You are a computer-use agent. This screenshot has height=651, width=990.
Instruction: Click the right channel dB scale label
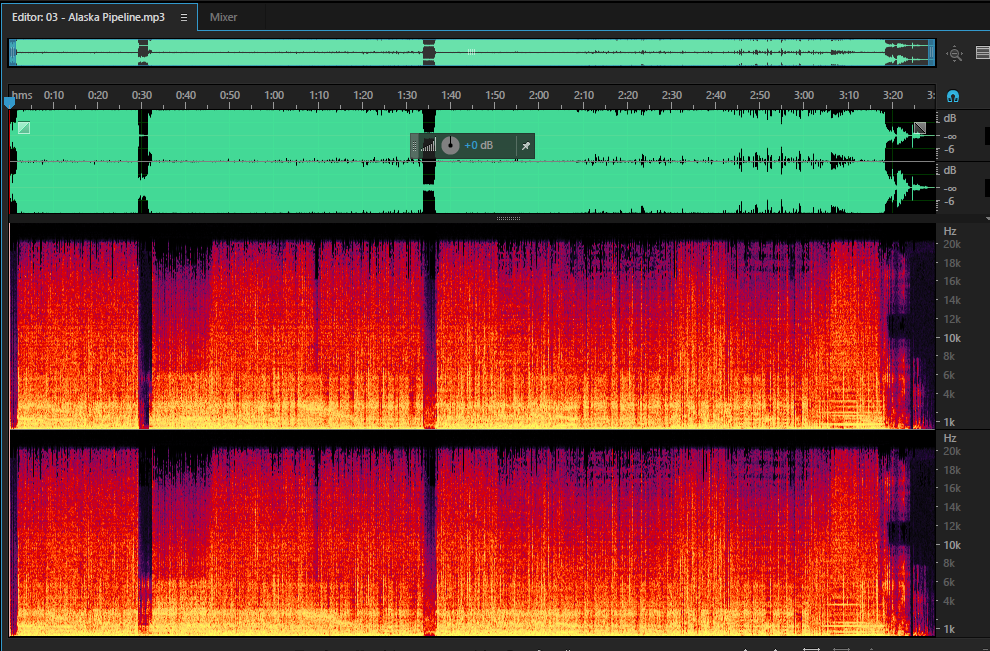[x=950, y=170]
